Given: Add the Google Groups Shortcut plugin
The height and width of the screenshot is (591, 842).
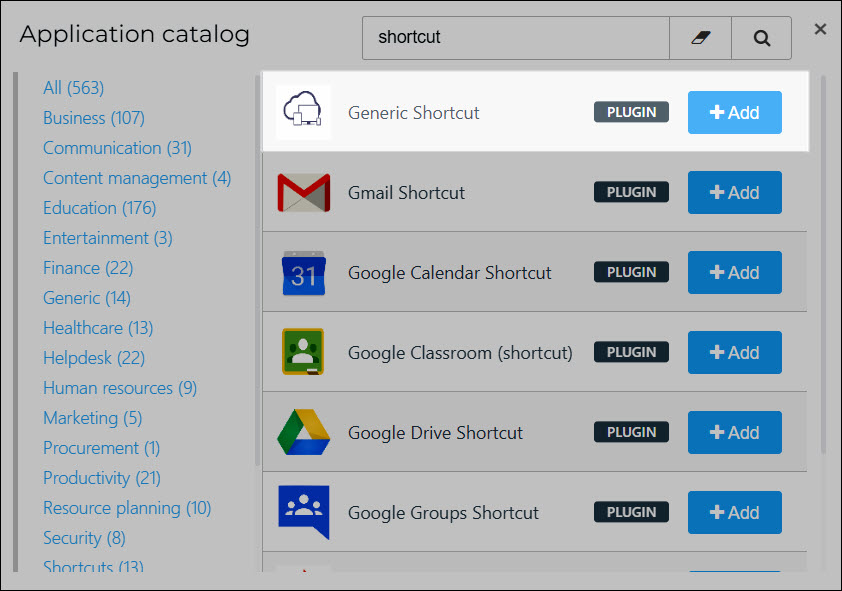Looking at the screenshot, I should click(735, 512).
